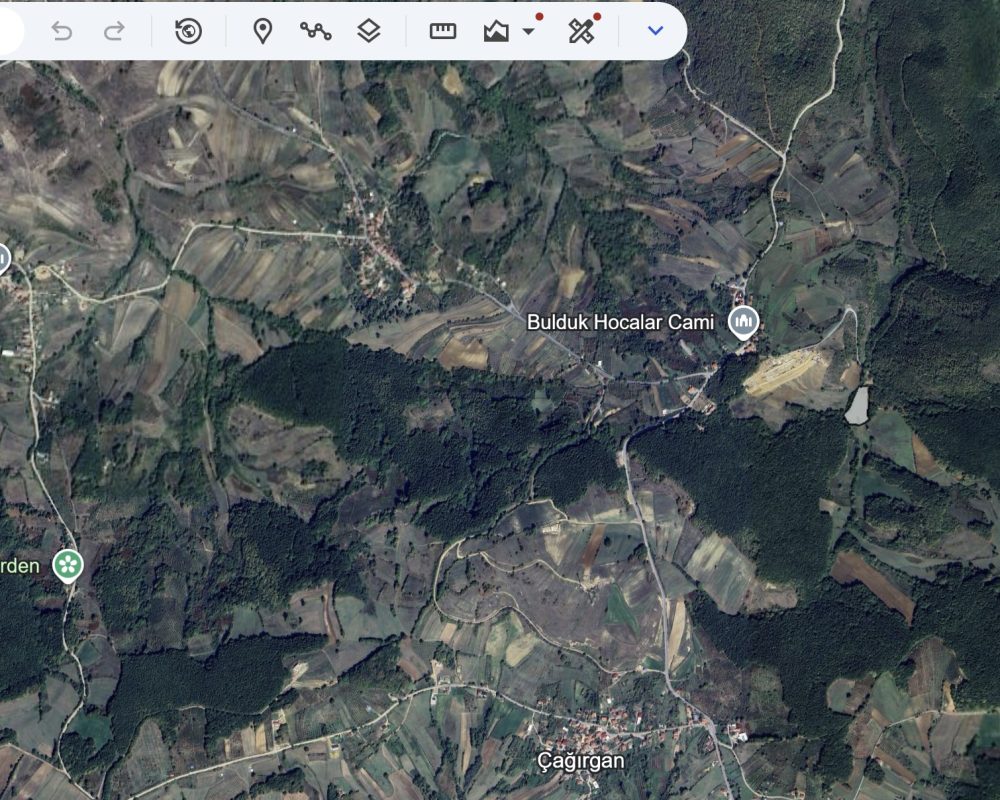The height and width of the screenshot is (800, 1000).
Task: Select the Add placemark pin tool
Action: 262,31
